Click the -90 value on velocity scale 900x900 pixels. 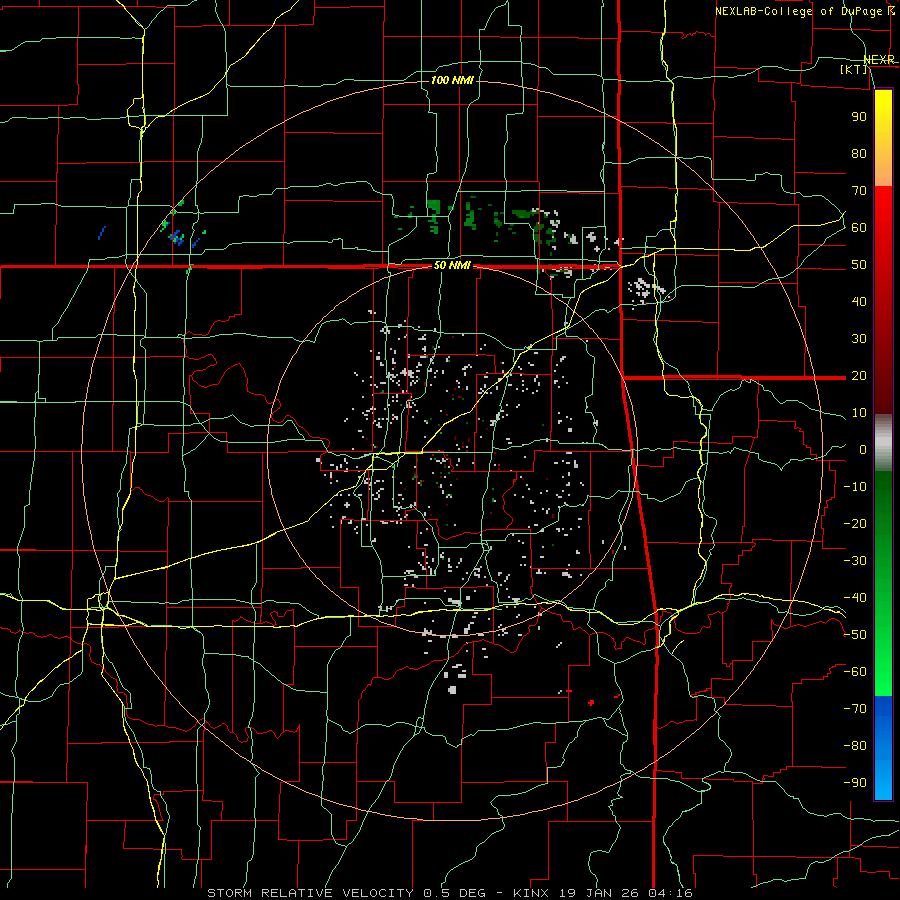[x=855, y=783]
